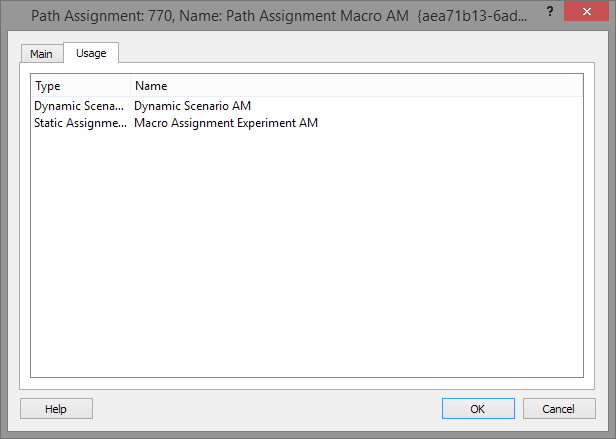616x439 pixels.
Task: Sort the list by Type column header
Action: coord(80,86)
